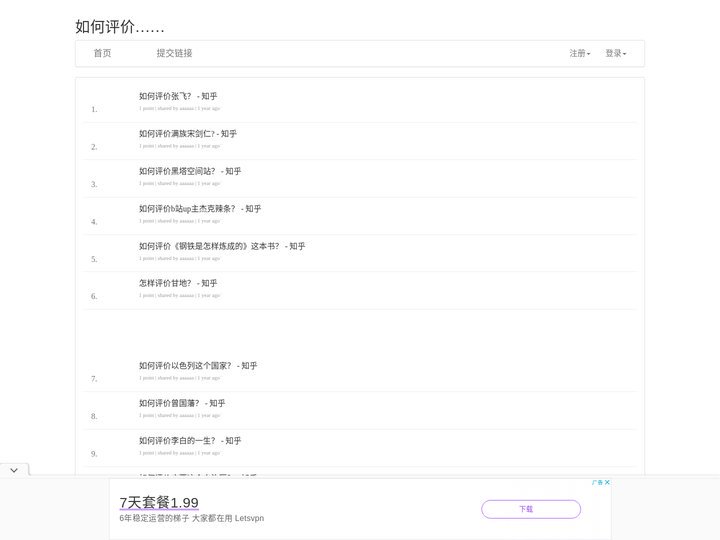The image size is (720, 540).
Task: Open the 《钢铁是怎样炼成的》 book question link
Action: point(222,246)
